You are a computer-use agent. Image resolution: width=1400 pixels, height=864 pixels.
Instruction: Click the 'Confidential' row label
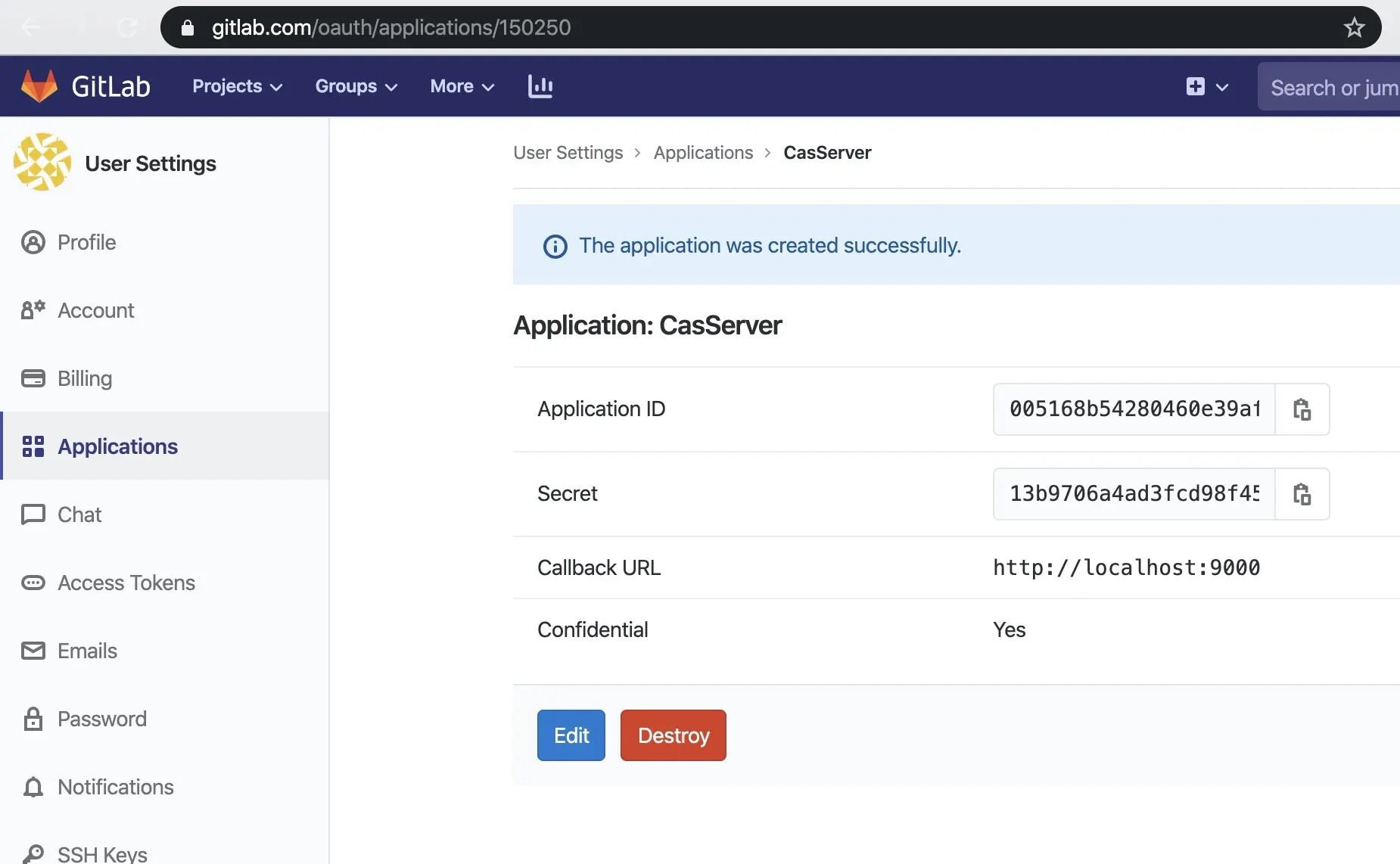pos(593,629)
